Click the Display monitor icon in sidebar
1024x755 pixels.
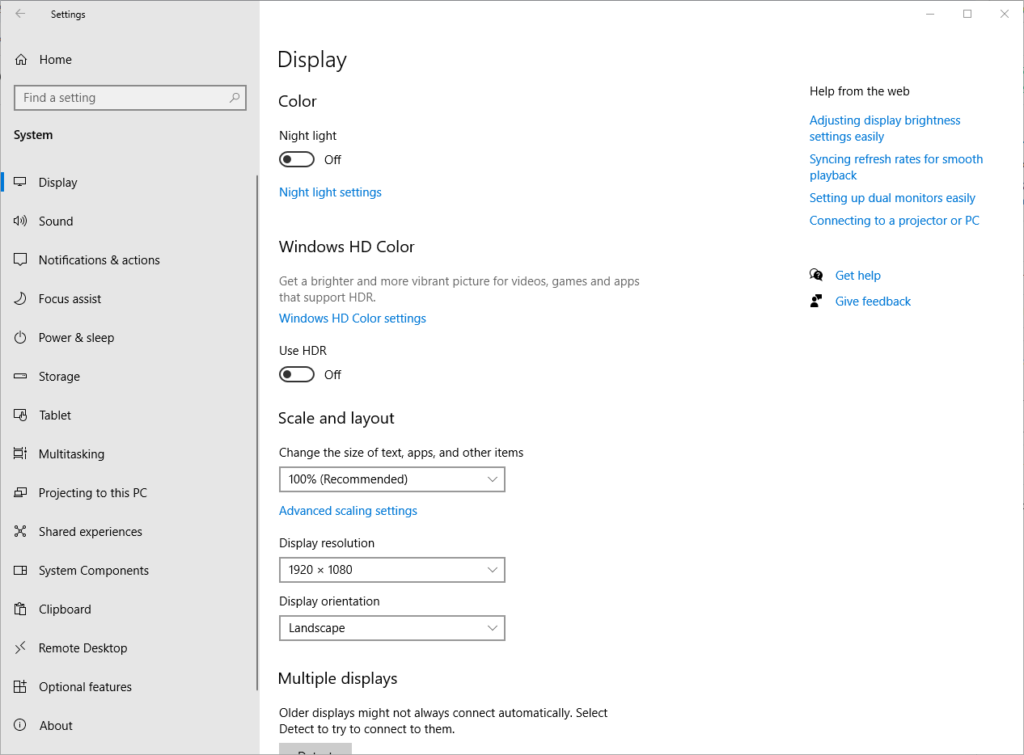(x=20, y=182)
